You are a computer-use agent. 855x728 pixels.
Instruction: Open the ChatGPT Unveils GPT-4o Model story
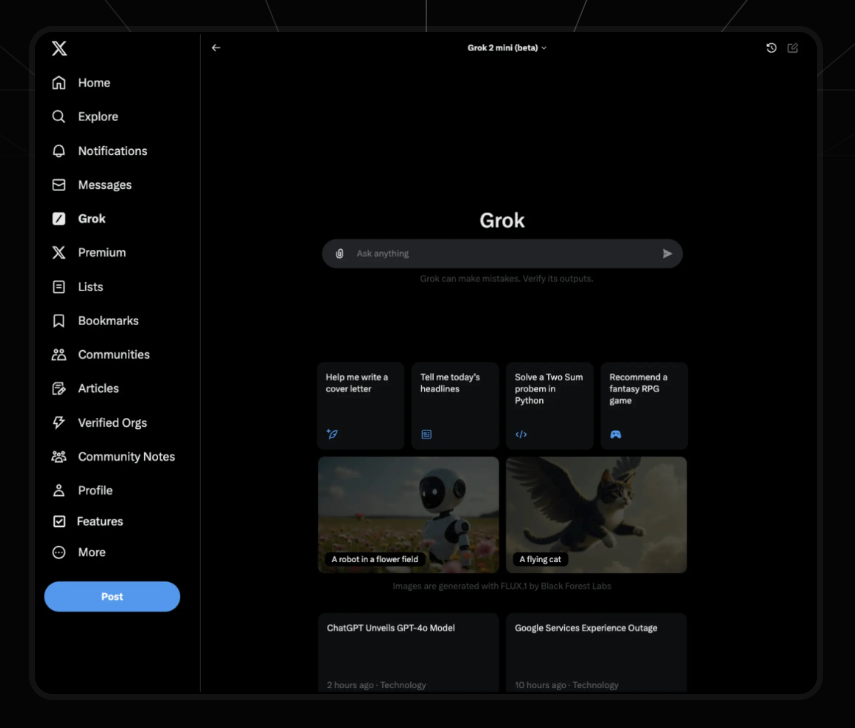click(x=408, y=652)
